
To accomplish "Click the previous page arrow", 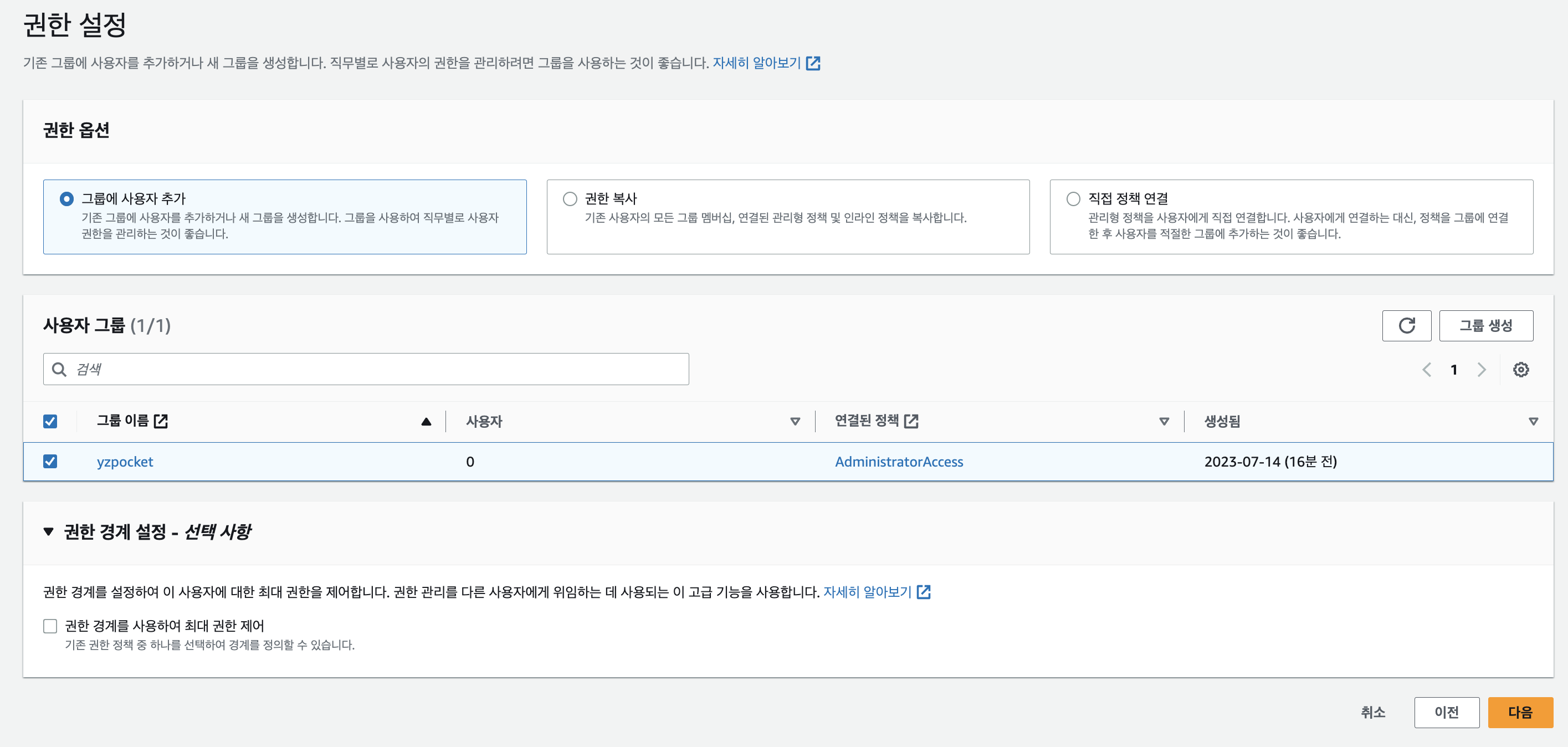I will pos(1426,370).
